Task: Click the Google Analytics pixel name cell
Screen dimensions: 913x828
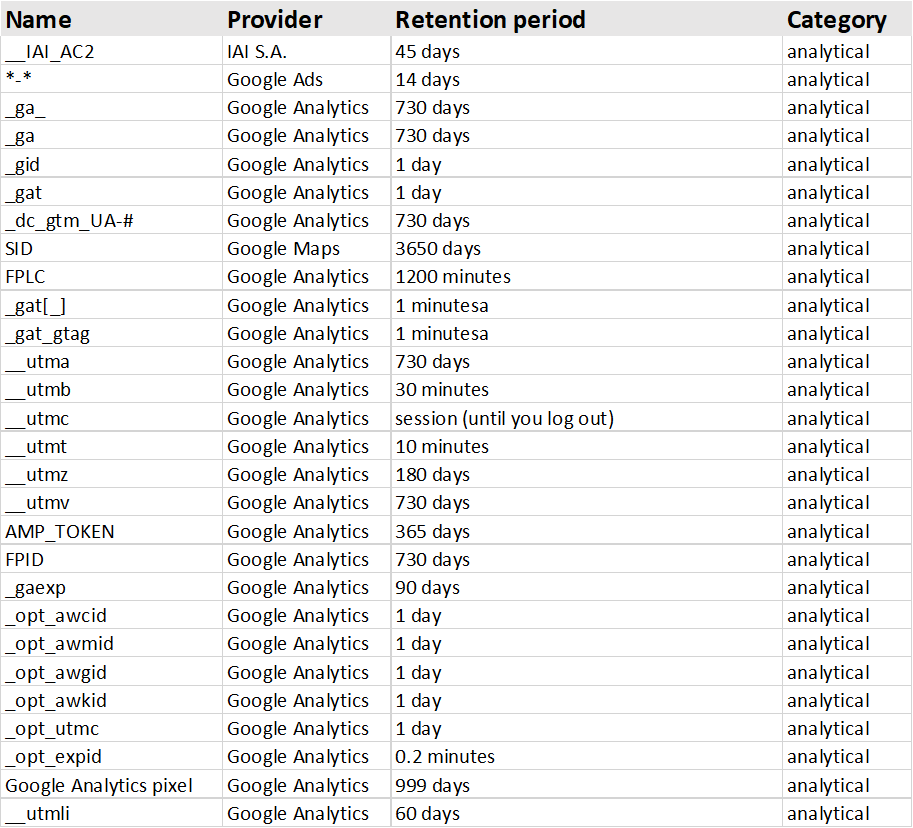Action: [98, 786]
